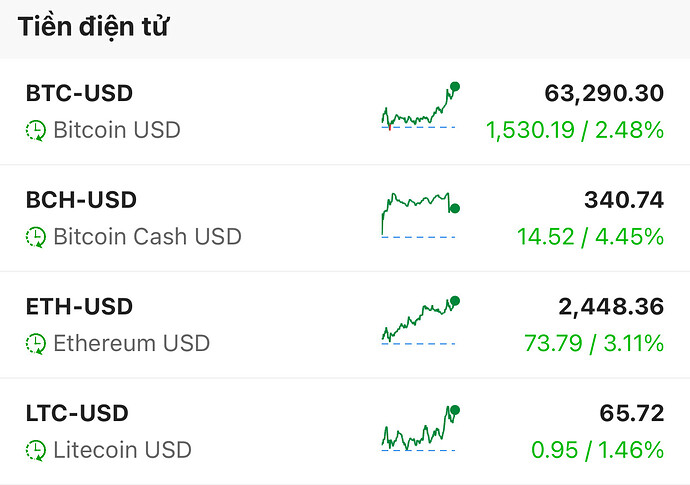Tap the Tiền điện tử section header
The image size is (690, 485).
(x=92, y=28)
